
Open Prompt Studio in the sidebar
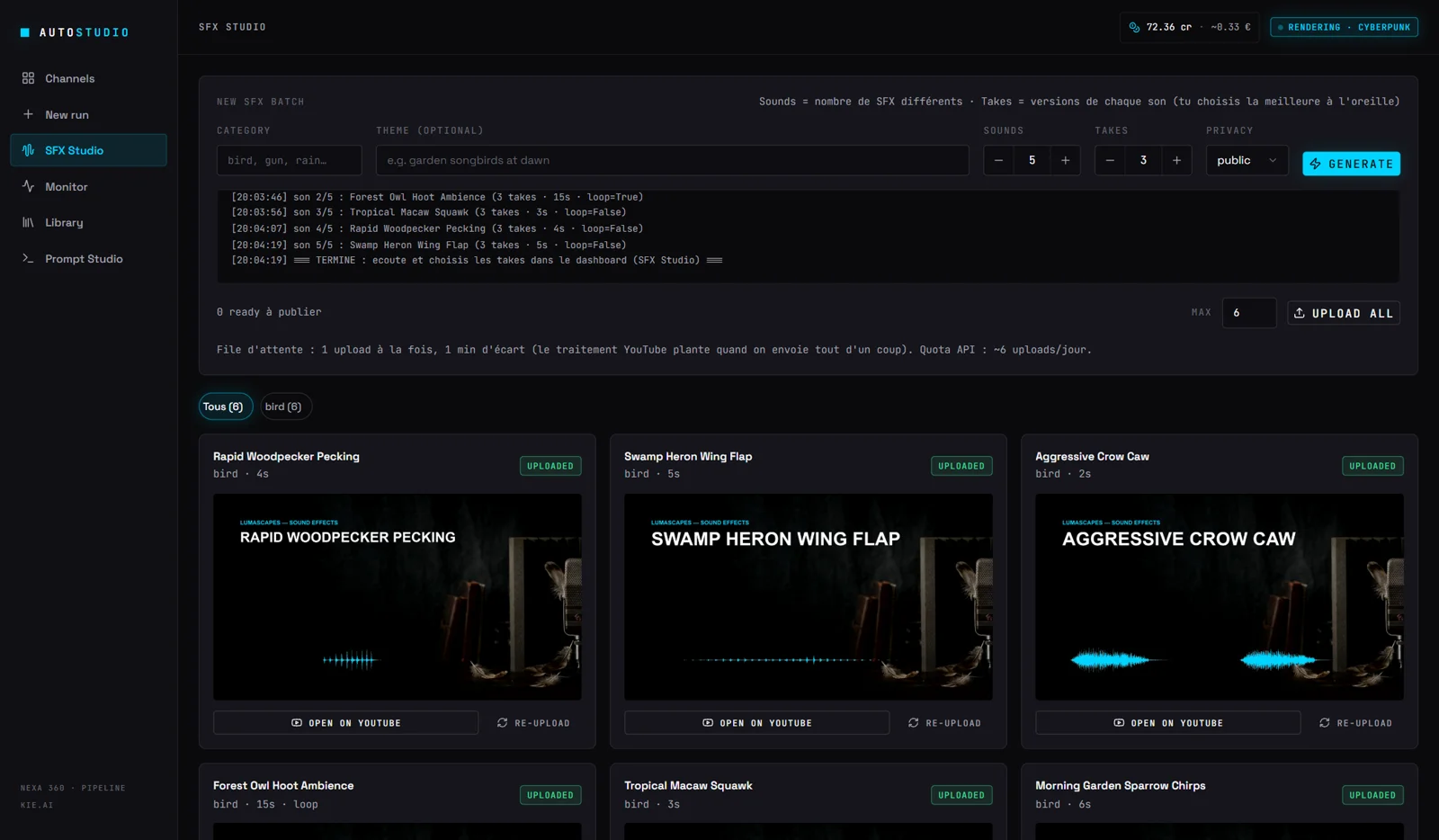88,258
